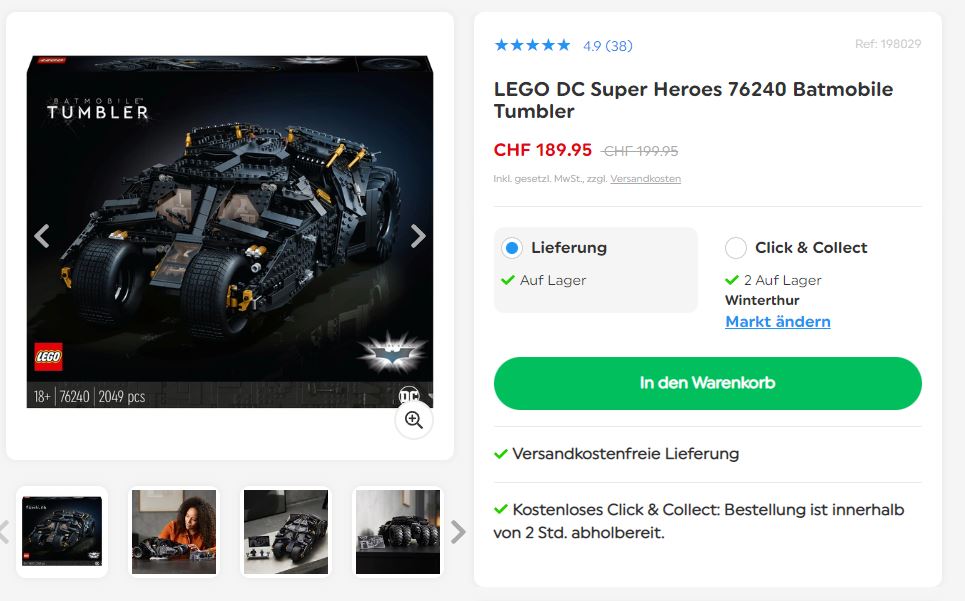Click the Winterthur store label

[x=762, y=300]
